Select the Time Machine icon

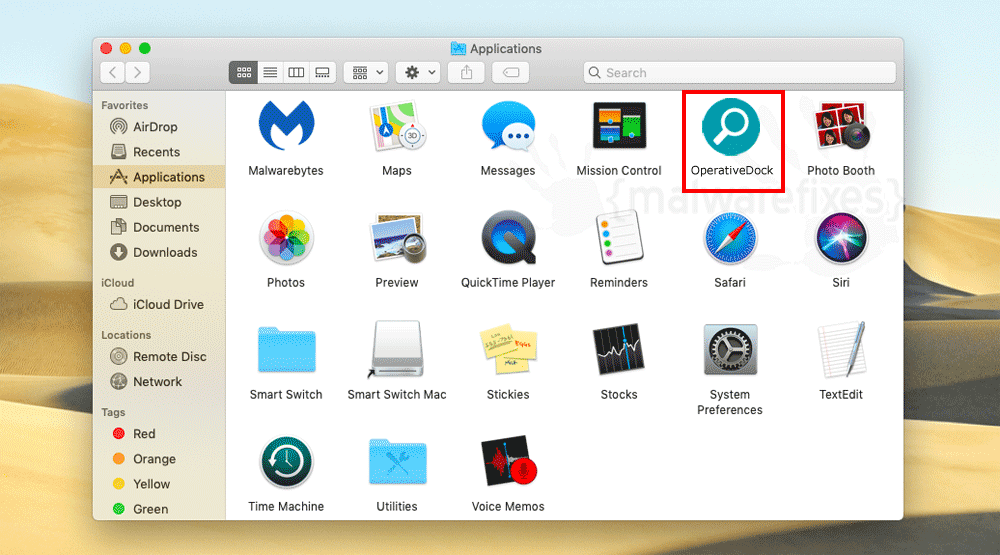pyautogui.click(x=286, y=462)
